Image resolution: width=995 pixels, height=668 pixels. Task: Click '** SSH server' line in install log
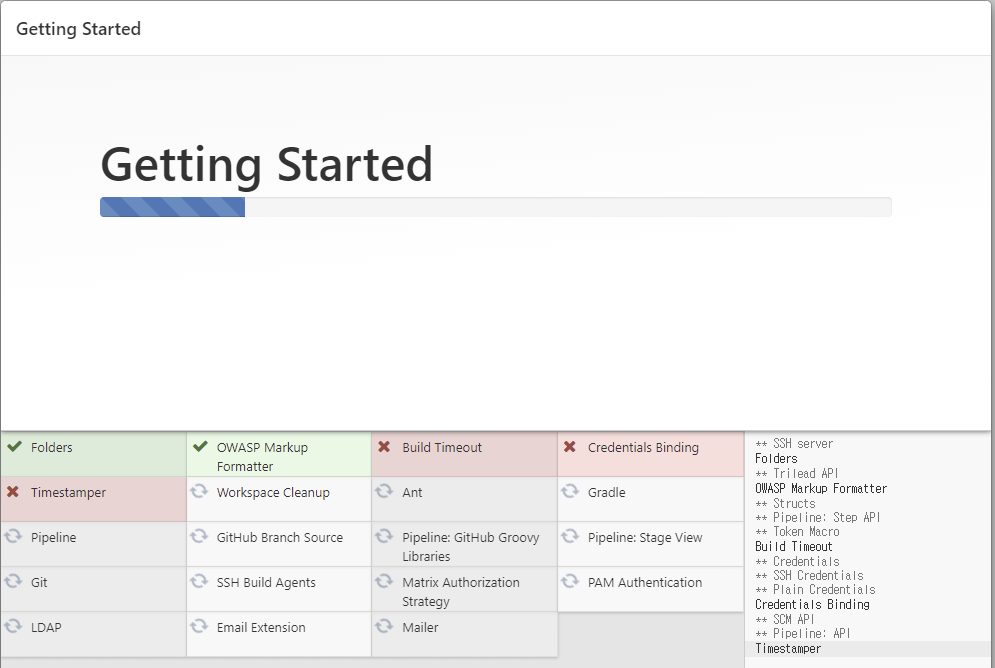794,443
